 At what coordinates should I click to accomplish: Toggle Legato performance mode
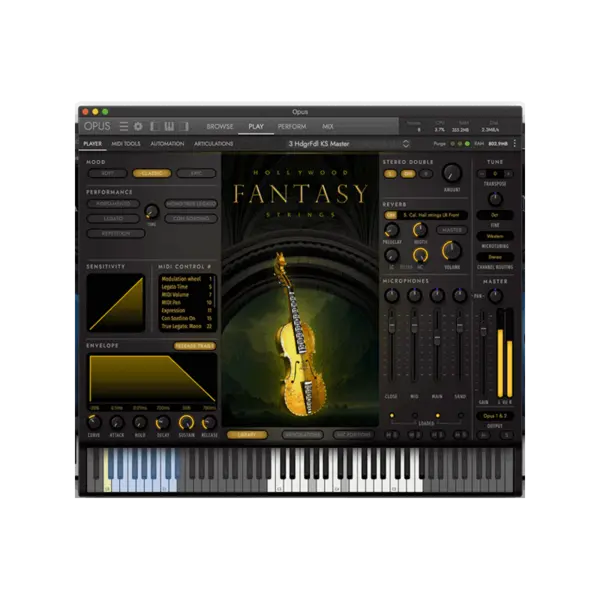(x=113, y=218)
